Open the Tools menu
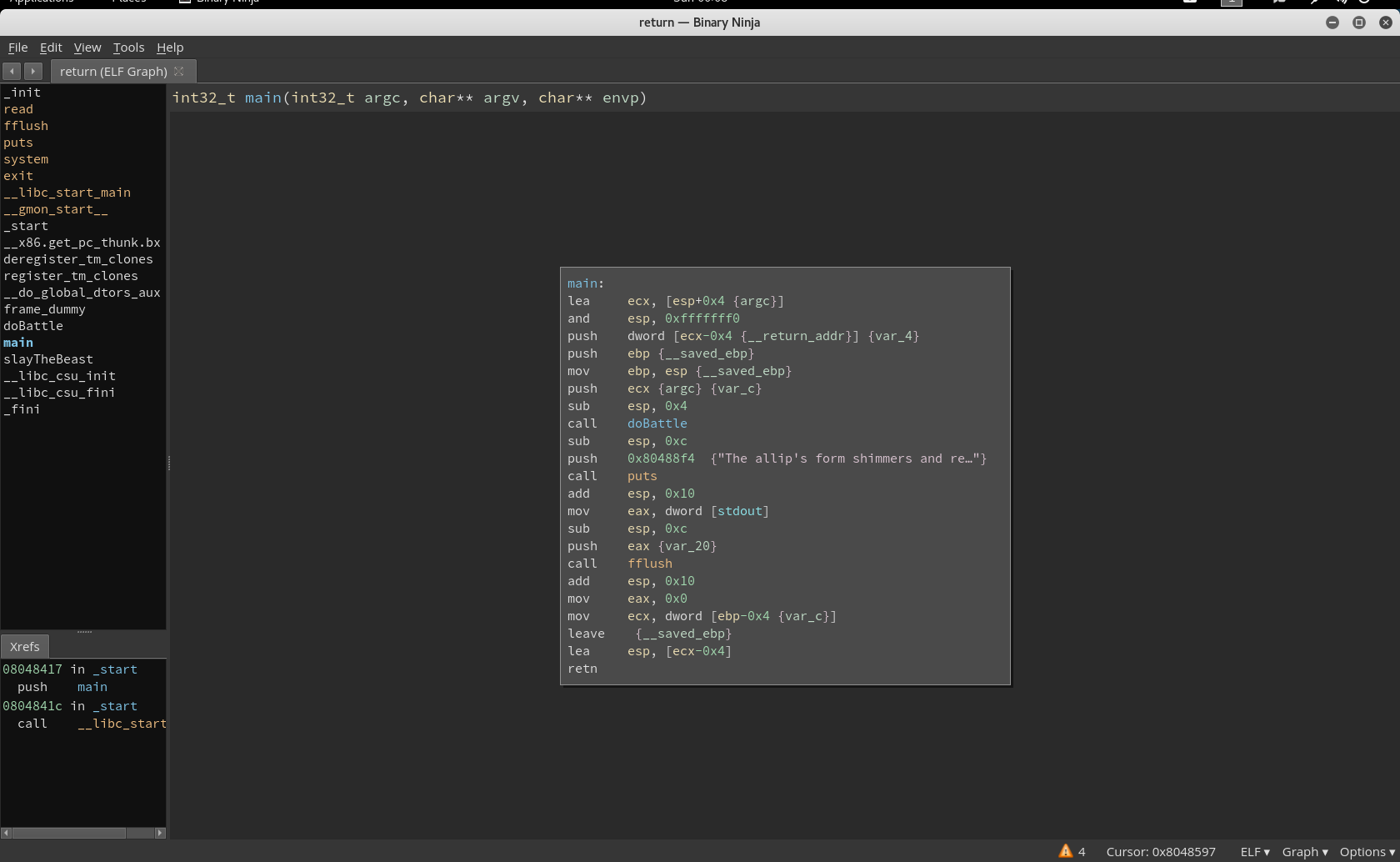 pyautogui.click(x=128, y=48)
